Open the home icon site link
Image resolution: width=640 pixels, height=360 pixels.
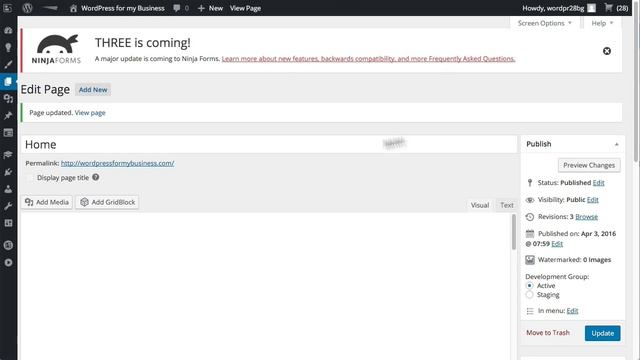(73, 8)
